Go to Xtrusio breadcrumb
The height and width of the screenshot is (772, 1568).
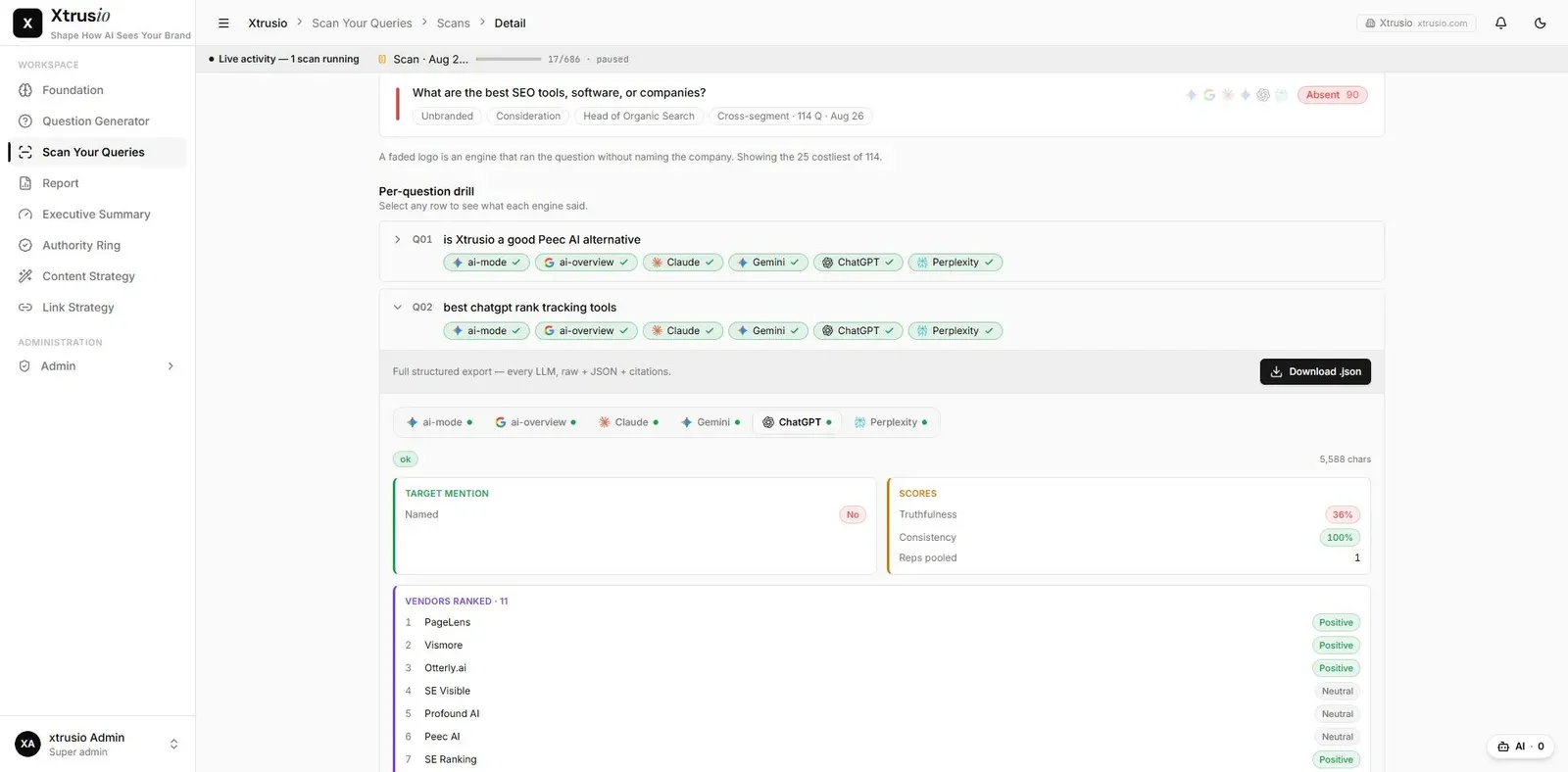tap(268, 23)
